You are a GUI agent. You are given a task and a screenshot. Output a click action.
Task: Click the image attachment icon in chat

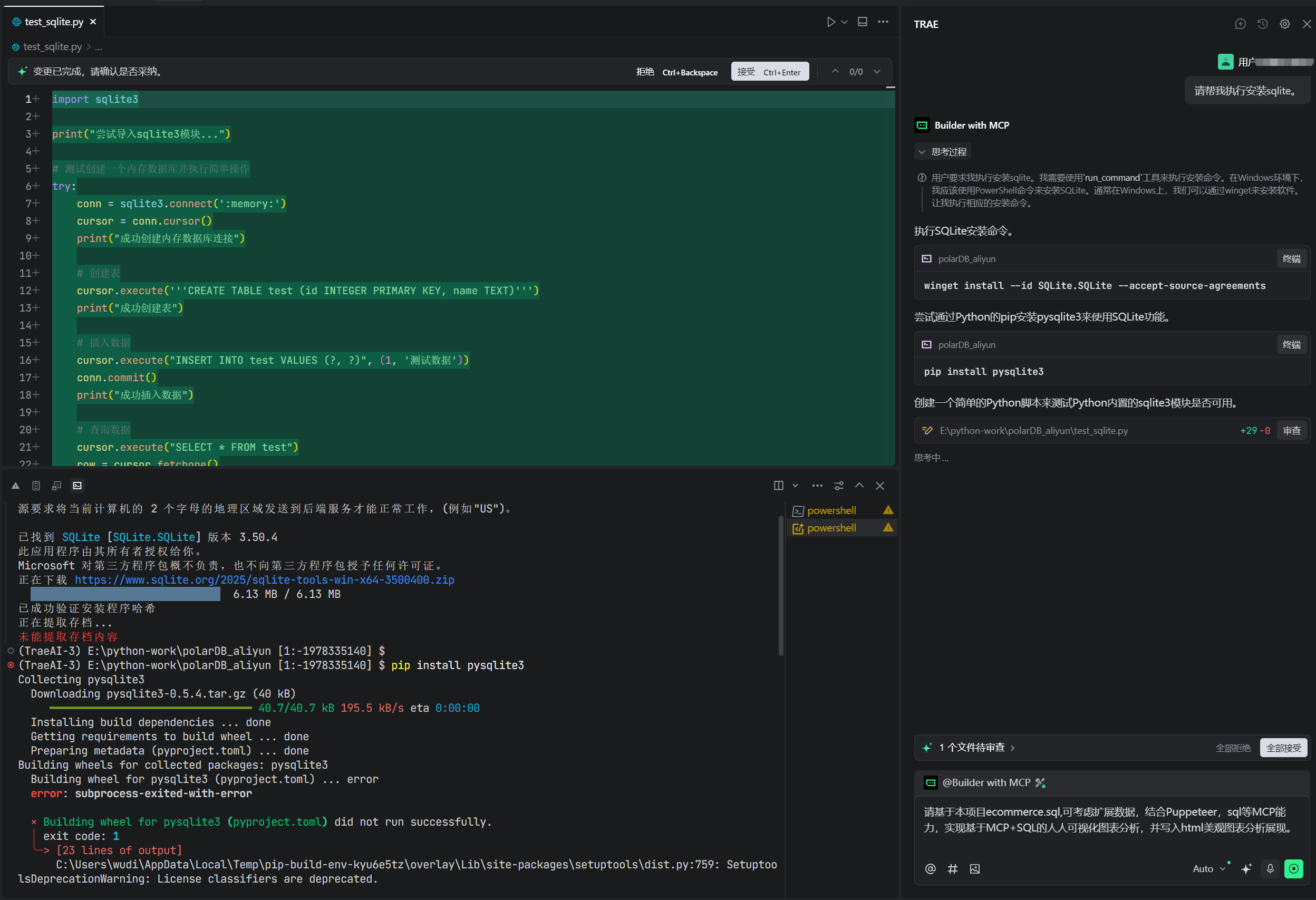coord(974,869)
